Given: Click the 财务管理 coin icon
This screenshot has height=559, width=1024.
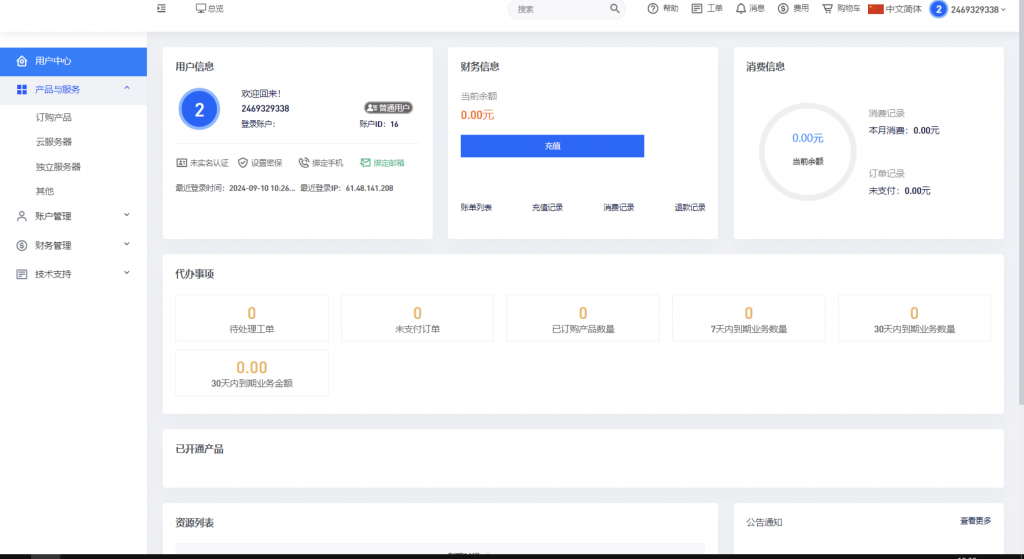Looking at the screenshot, I should [22, 246].
